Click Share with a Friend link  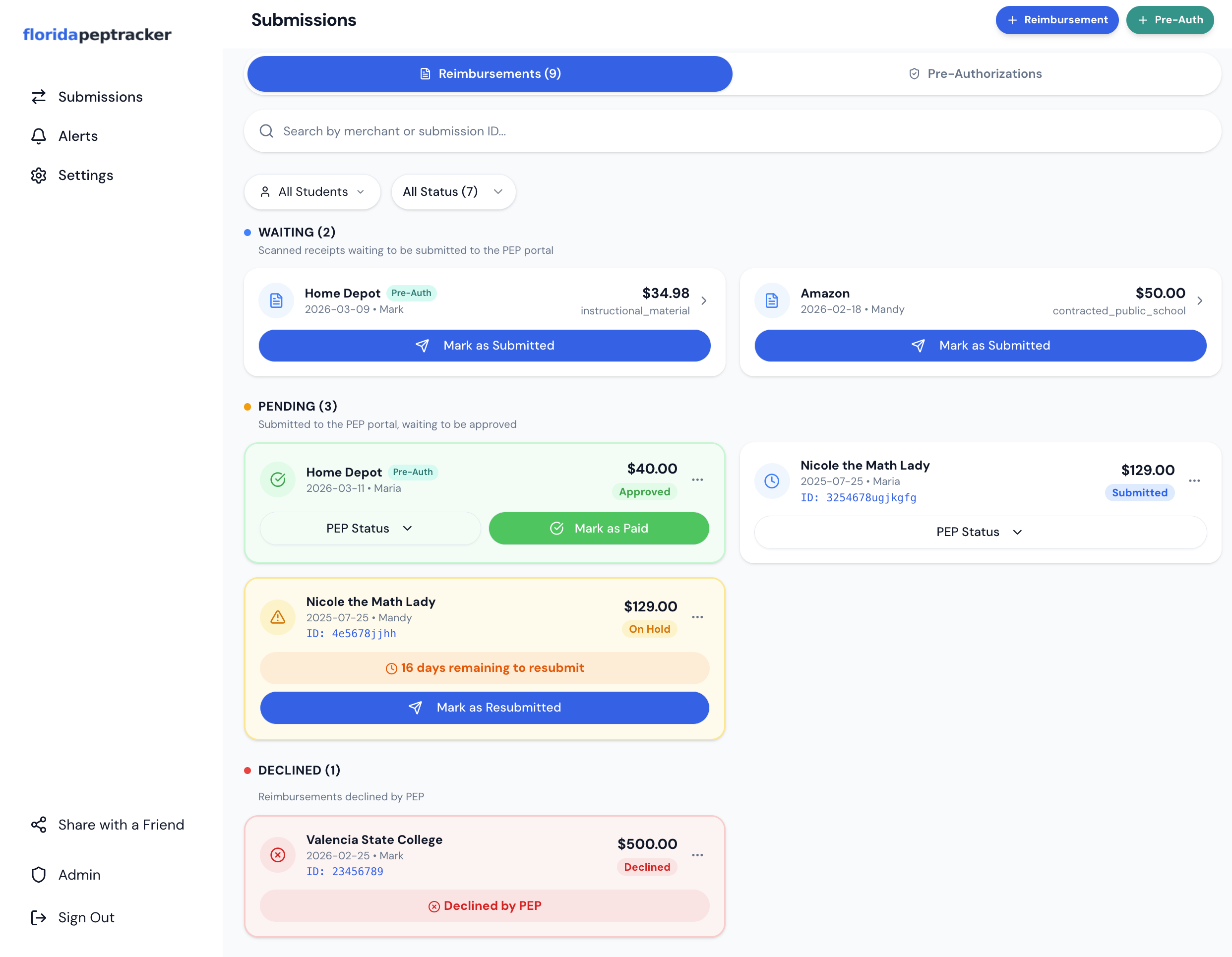click(x=108, y=825)
